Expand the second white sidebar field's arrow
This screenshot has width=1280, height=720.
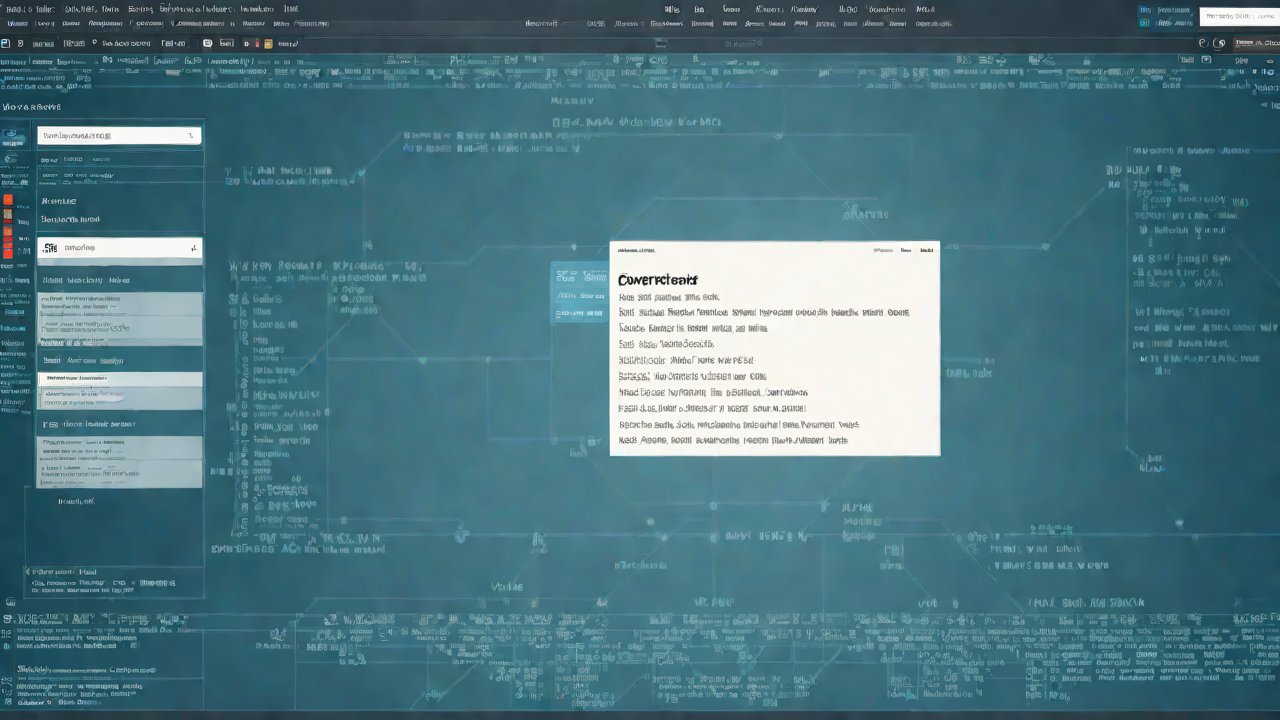point(193,248)
